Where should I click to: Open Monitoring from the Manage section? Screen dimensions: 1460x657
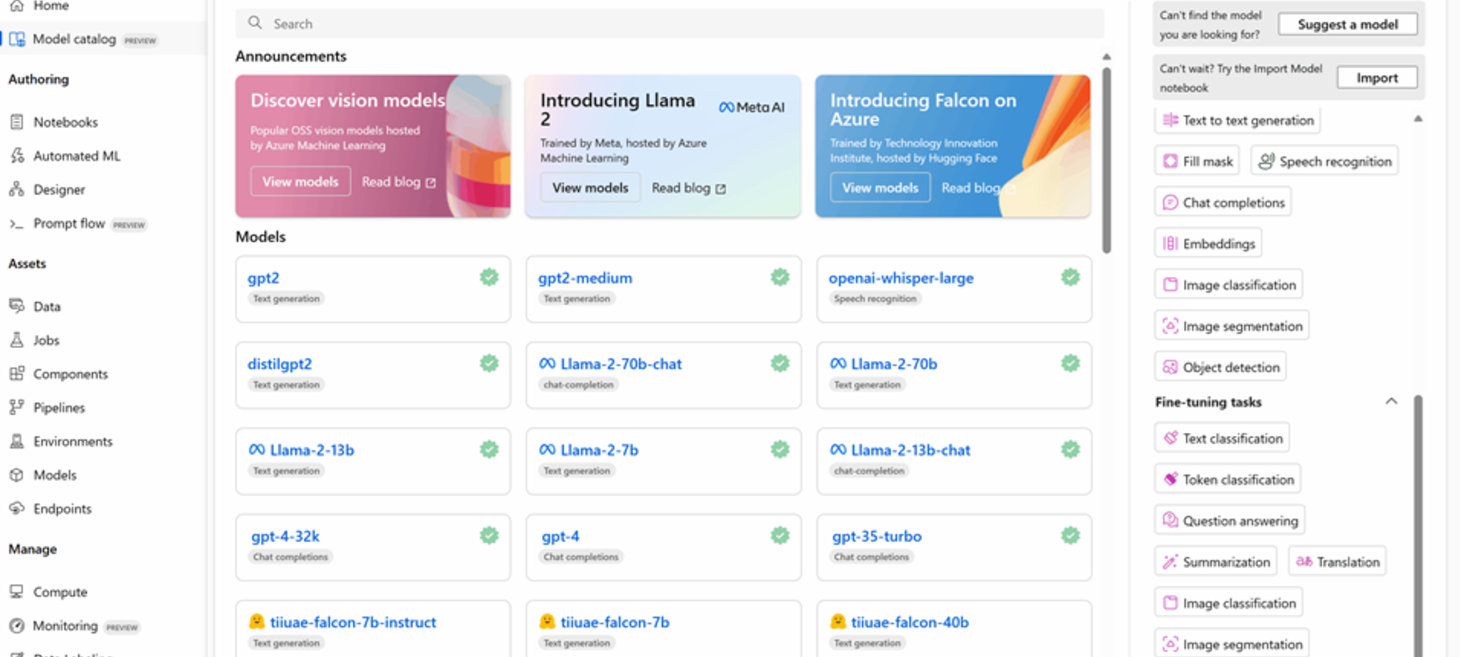pos(19,626)
